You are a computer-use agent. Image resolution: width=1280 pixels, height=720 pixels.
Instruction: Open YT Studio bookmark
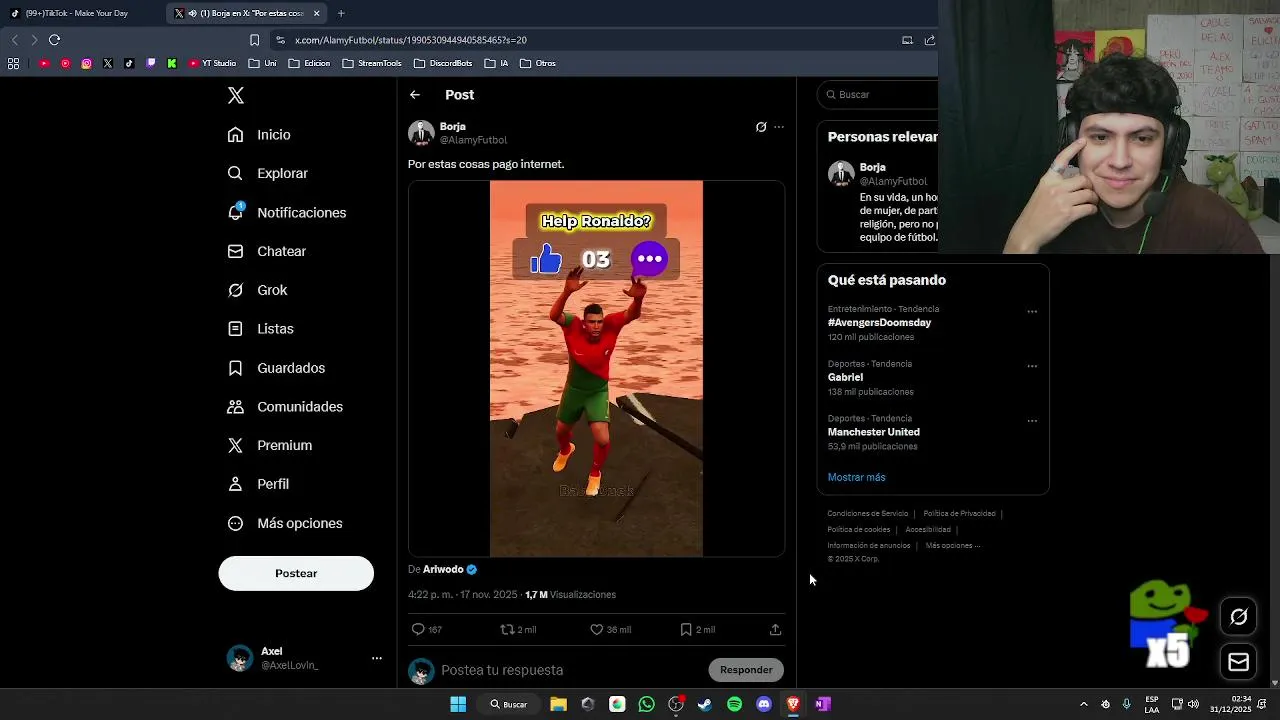tap(211, 63)
